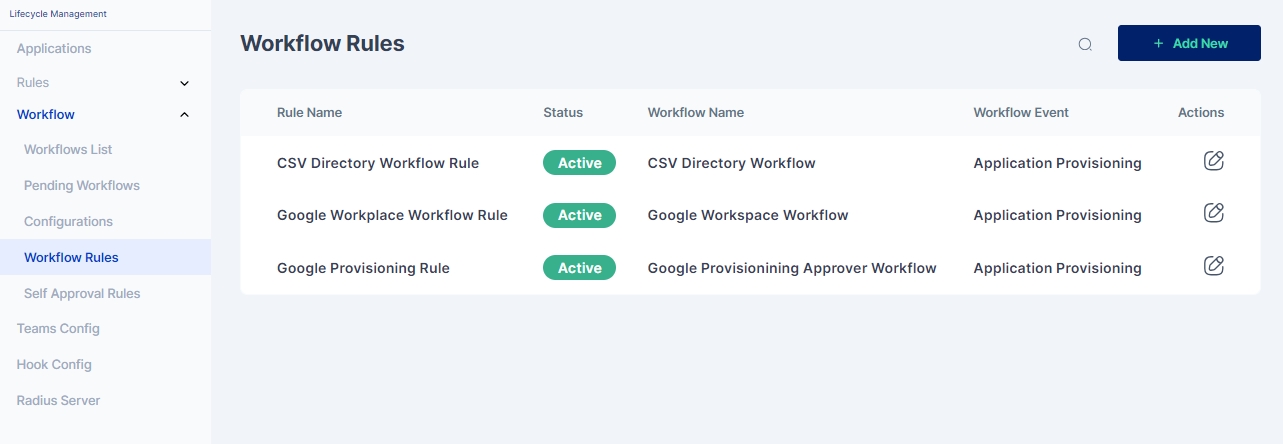1283x444 pixels.
Task: Edit the Google Provisioning Rule
Action: tap(1213, 266)
